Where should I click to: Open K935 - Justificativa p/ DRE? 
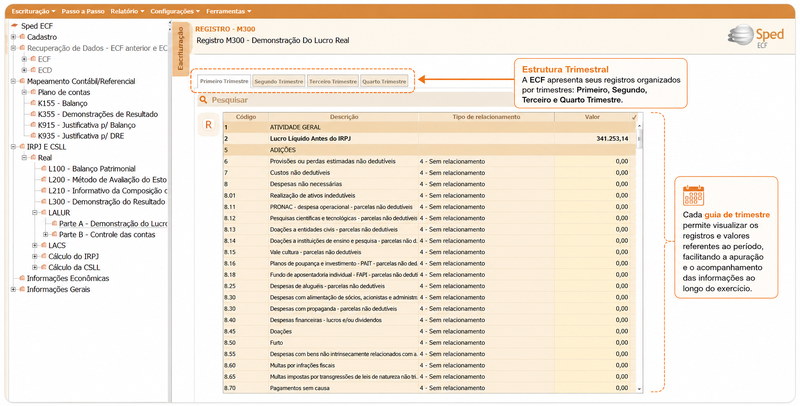(x=81, y=136)
